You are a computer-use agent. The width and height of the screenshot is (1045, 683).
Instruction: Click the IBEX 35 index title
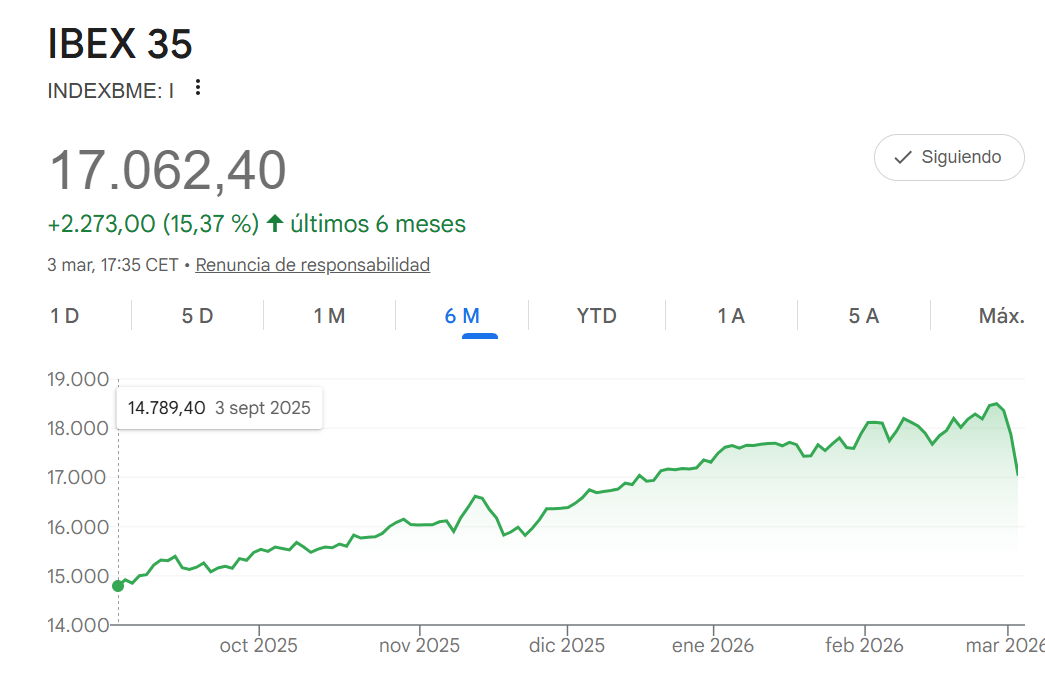[120, 44]
